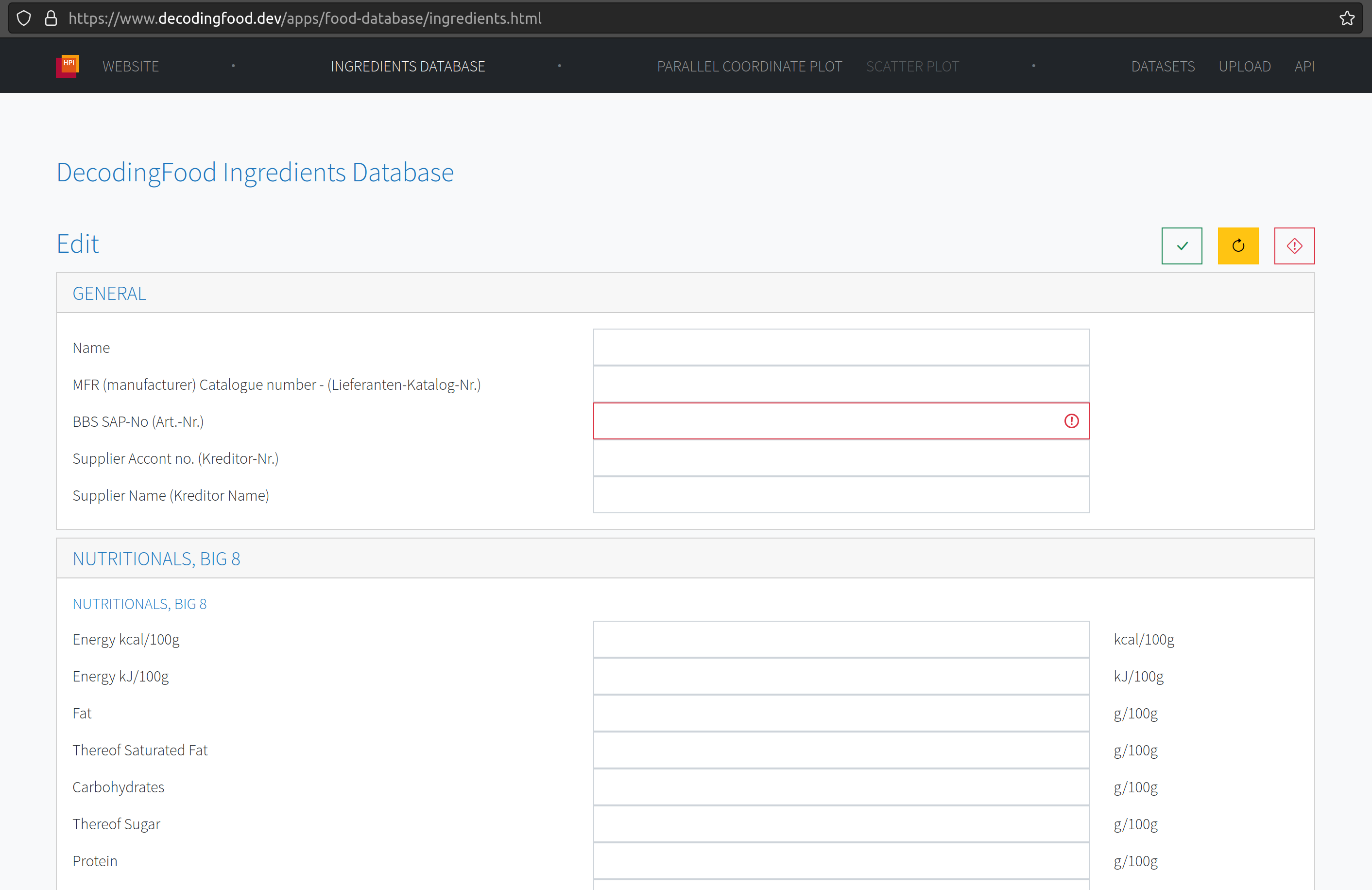This screenshot has height=890, width=1372.
Task: Click the browser URL address bar
Action: (x=692, y=18)
